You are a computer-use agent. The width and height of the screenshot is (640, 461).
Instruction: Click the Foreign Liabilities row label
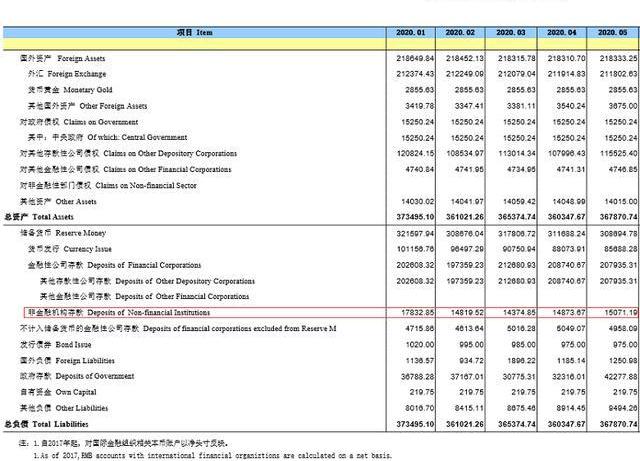pos(62,359)
